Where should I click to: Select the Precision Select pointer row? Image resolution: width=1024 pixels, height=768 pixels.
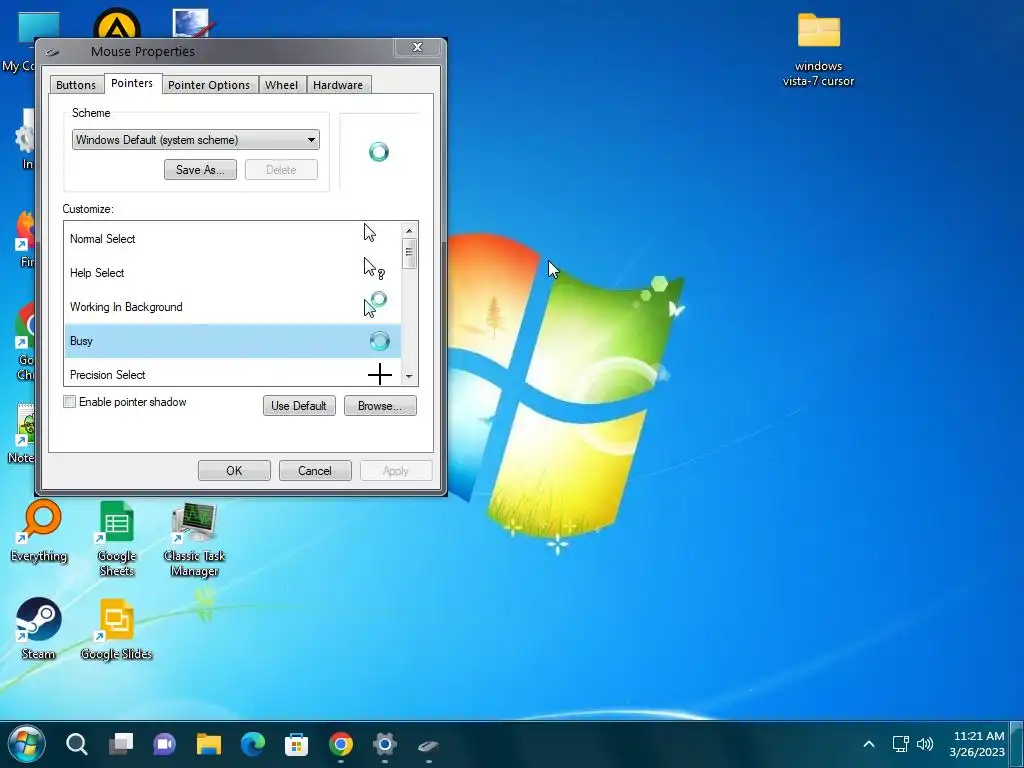coord(232,373)
